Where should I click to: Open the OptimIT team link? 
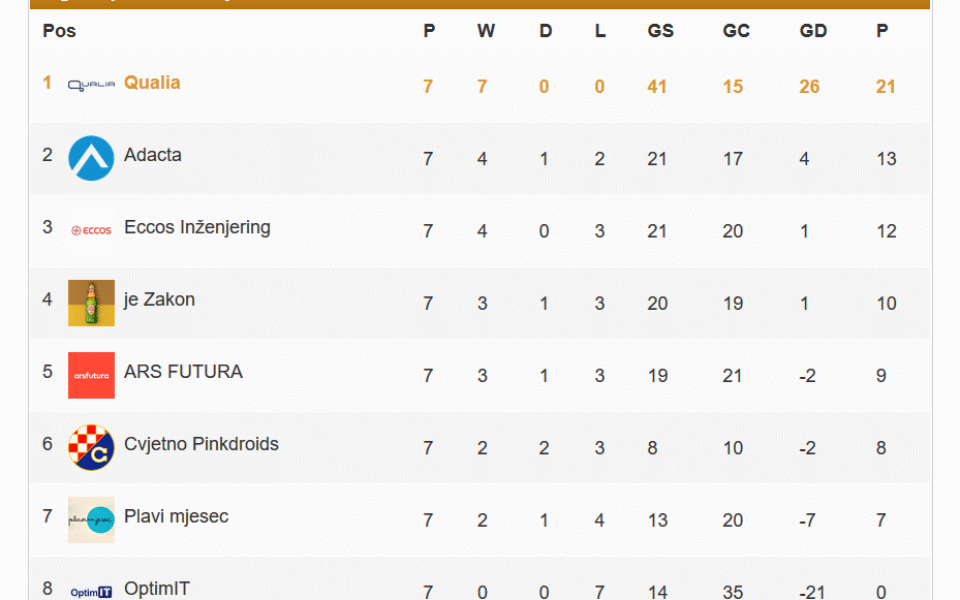pos(157,589)
